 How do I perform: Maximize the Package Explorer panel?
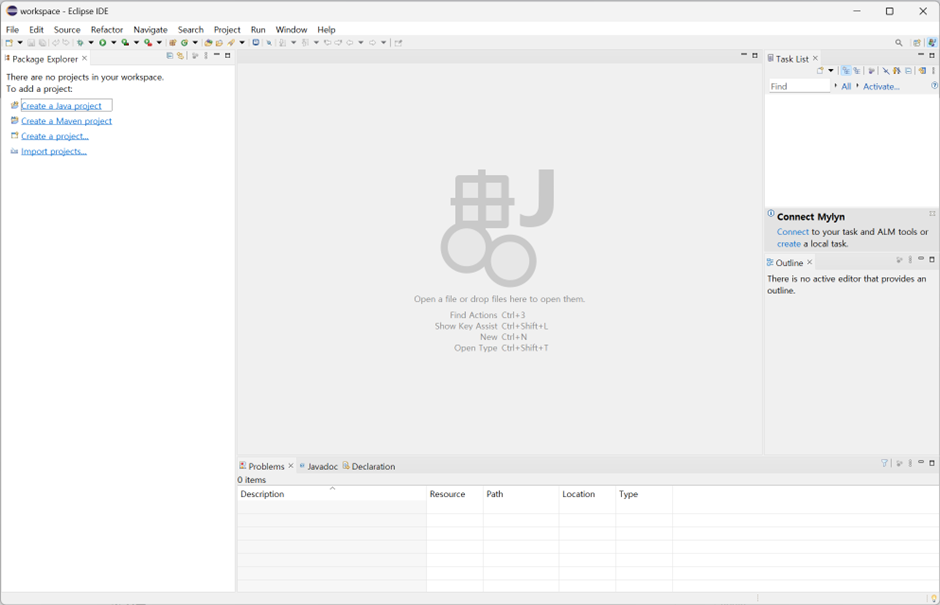228,55
